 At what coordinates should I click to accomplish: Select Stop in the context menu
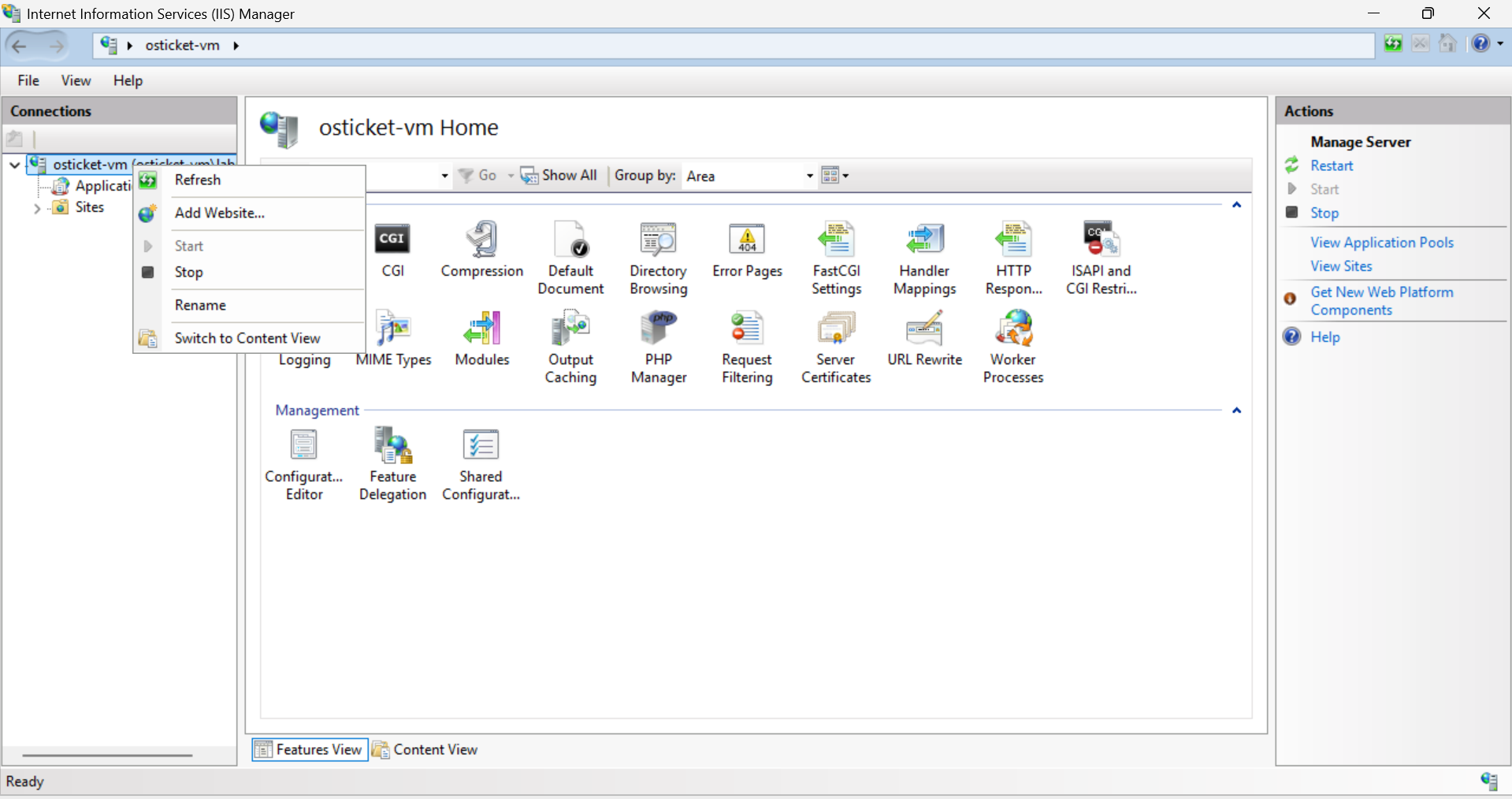249,272
